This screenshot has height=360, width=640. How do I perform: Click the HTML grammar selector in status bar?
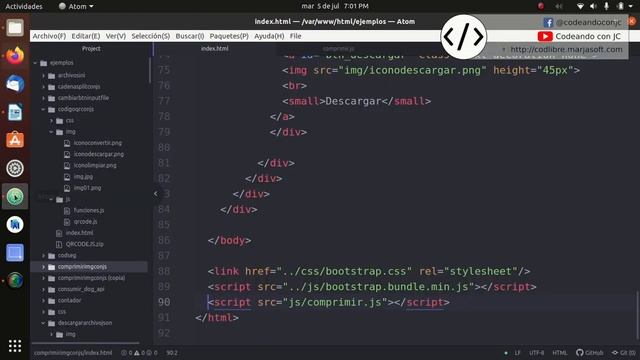point(560,353)
